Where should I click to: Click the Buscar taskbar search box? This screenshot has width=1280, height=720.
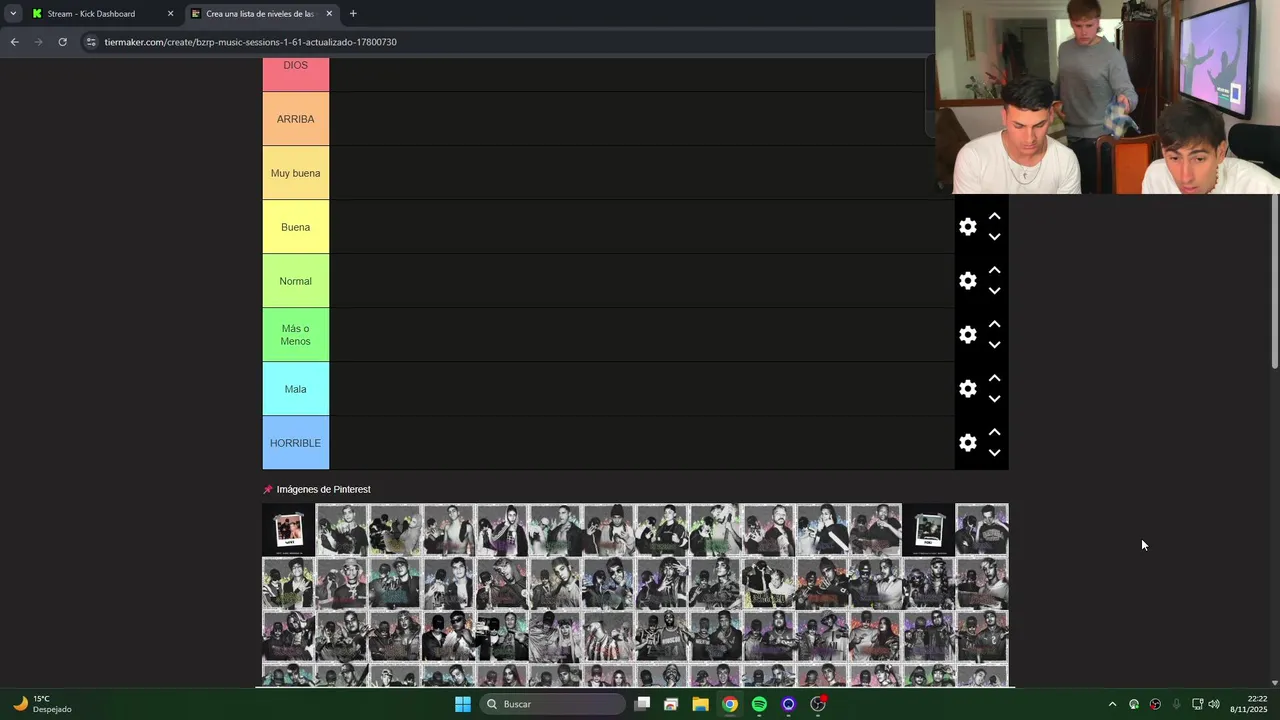point(553,704)
